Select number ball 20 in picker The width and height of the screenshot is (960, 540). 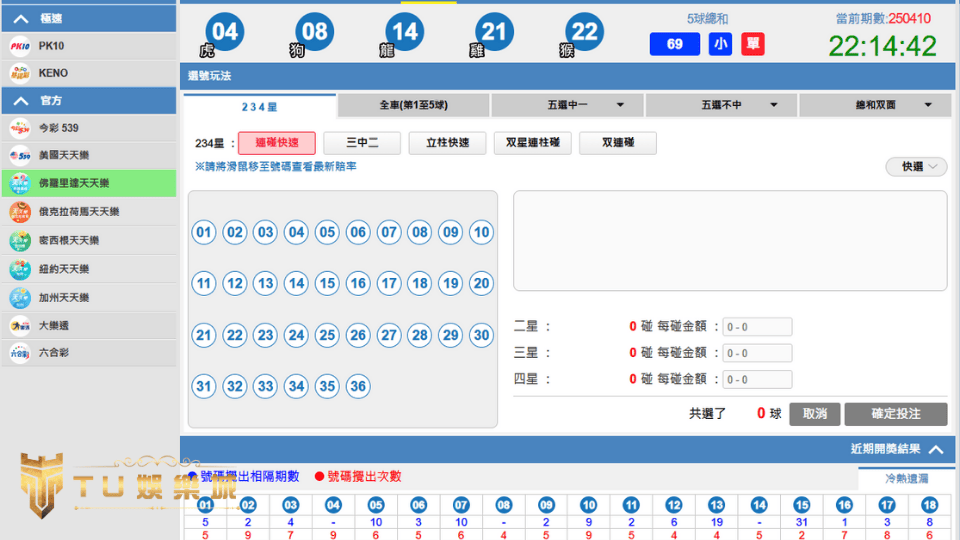[481, 283]
